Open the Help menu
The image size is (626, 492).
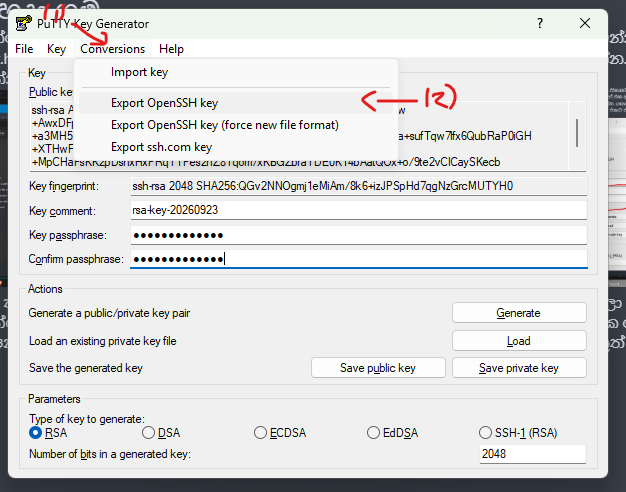pyautogui.click(x=171, y=49)
